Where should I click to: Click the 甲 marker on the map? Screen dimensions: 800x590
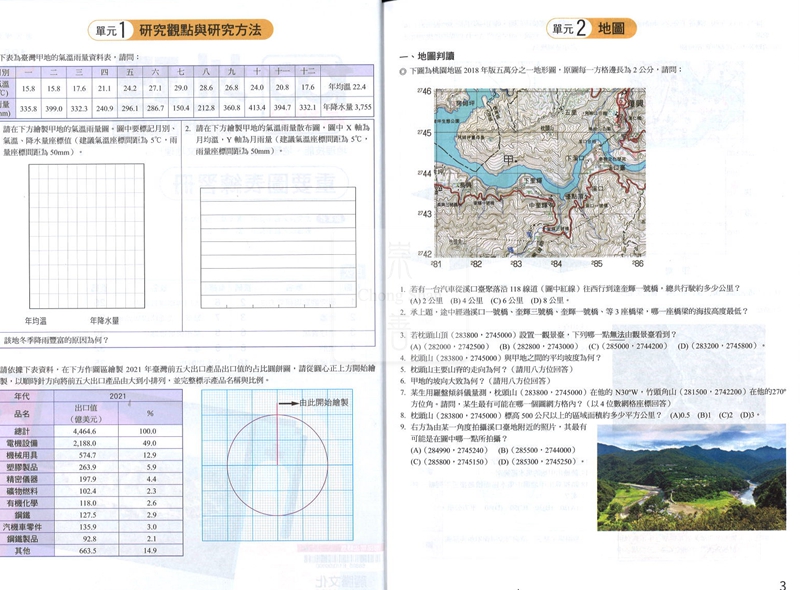(x=509, y=160)
